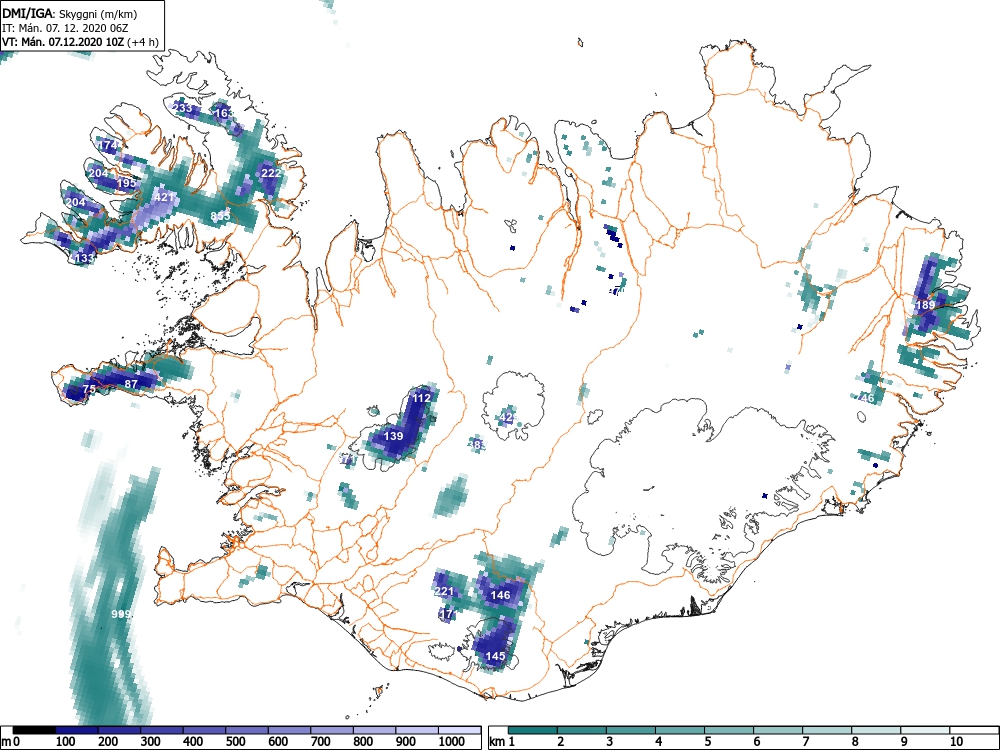The height and width of the screenshot is (750, 1000).
Task: Click the 139 visibility value on the map
Action: (x=393, y=436)
